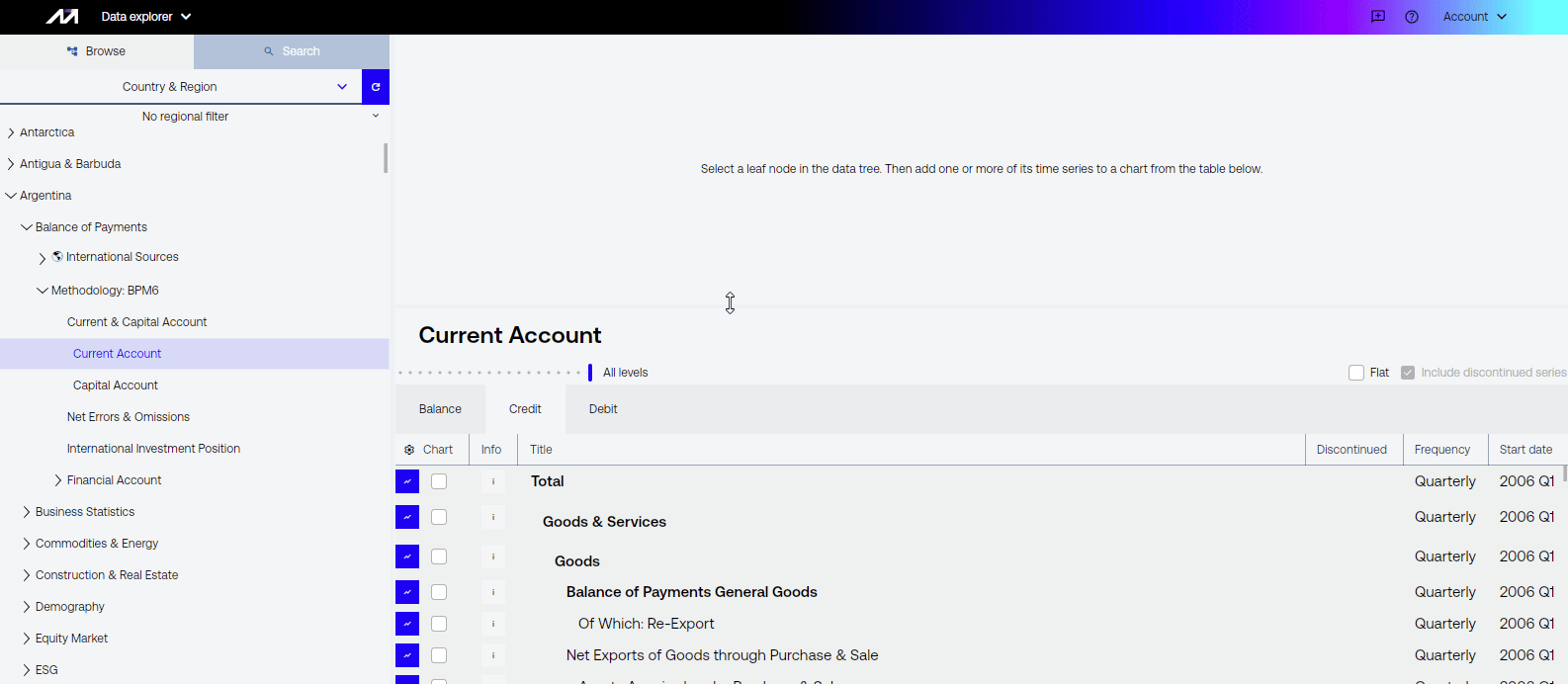1568x684 pixels.
Task: Collapse the Argentina tree node
Action: click(11, 196)
